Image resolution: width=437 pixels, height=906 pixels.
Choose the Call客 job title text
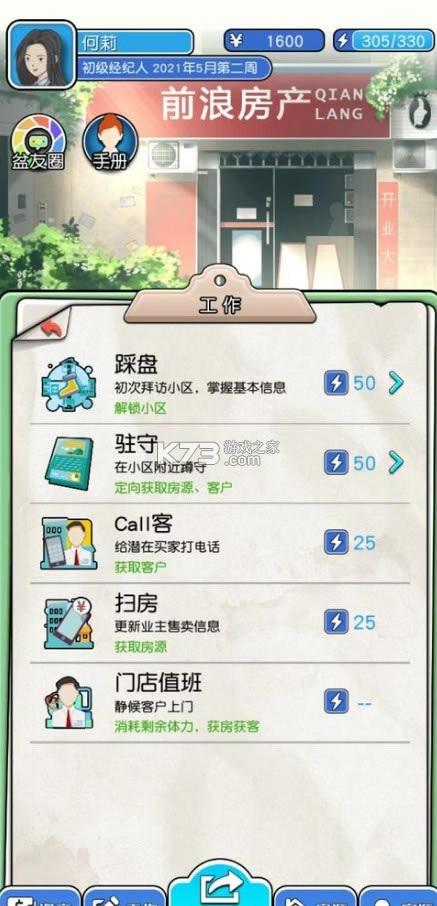[x=144, y=524]
